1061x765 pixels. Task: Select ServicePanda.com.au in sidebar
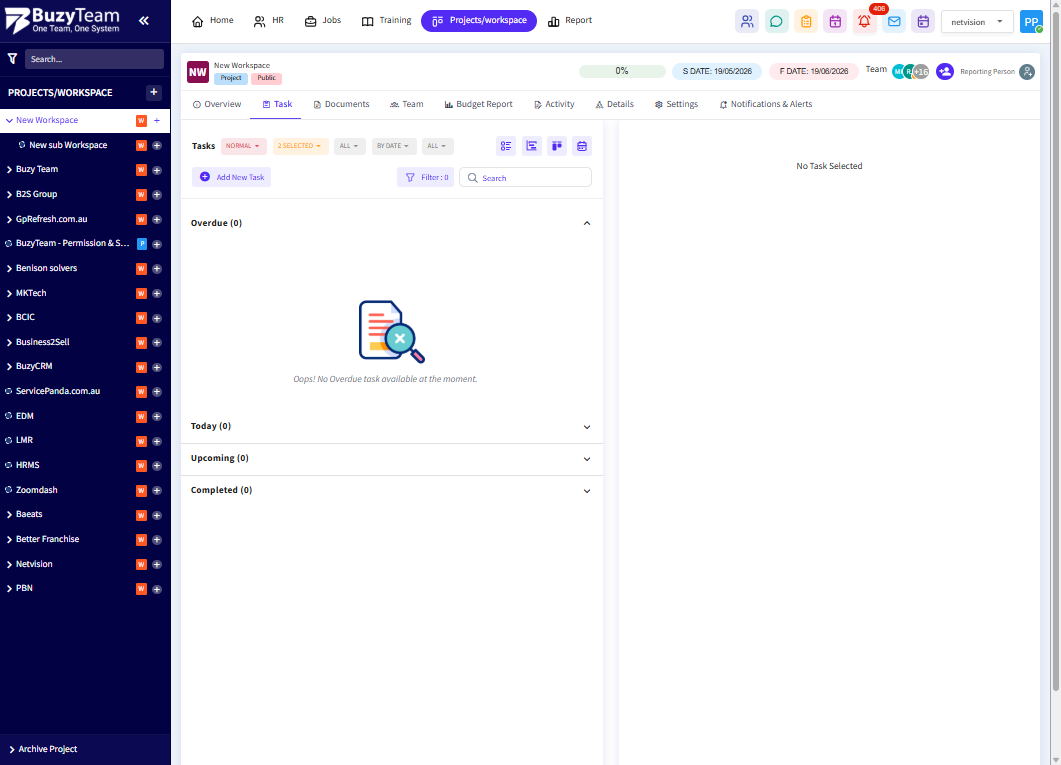(58, 392)
